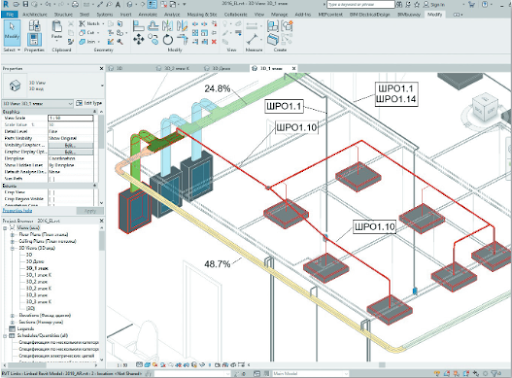Click the Create Assembly icon
Image resolution: width=512 pixels, height=378 pixels.
coord(273,26)
